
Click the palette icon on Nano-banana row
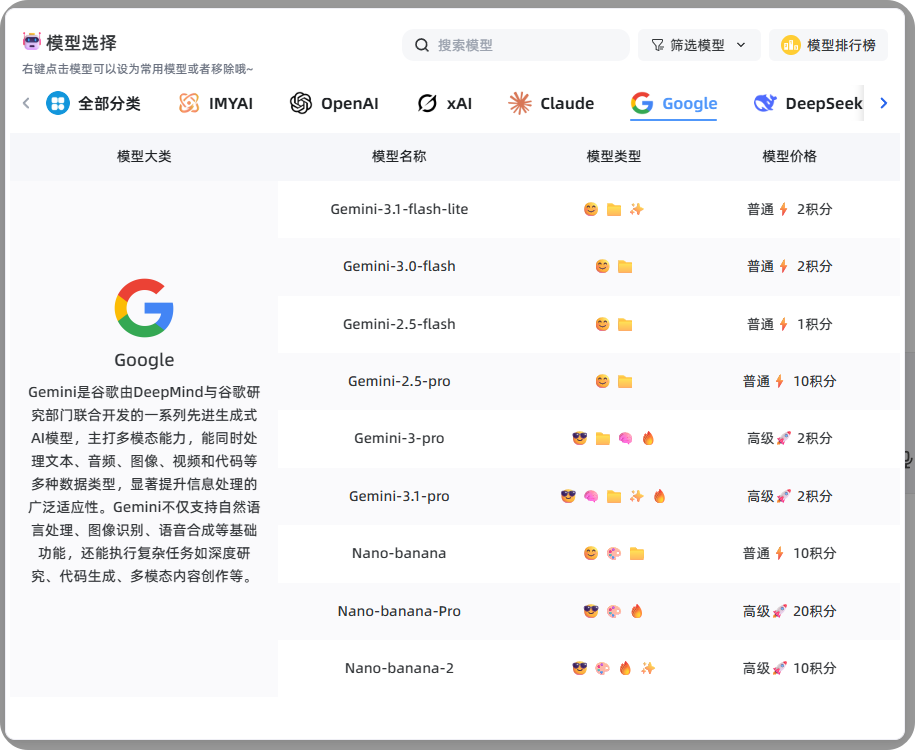(613, 553)
